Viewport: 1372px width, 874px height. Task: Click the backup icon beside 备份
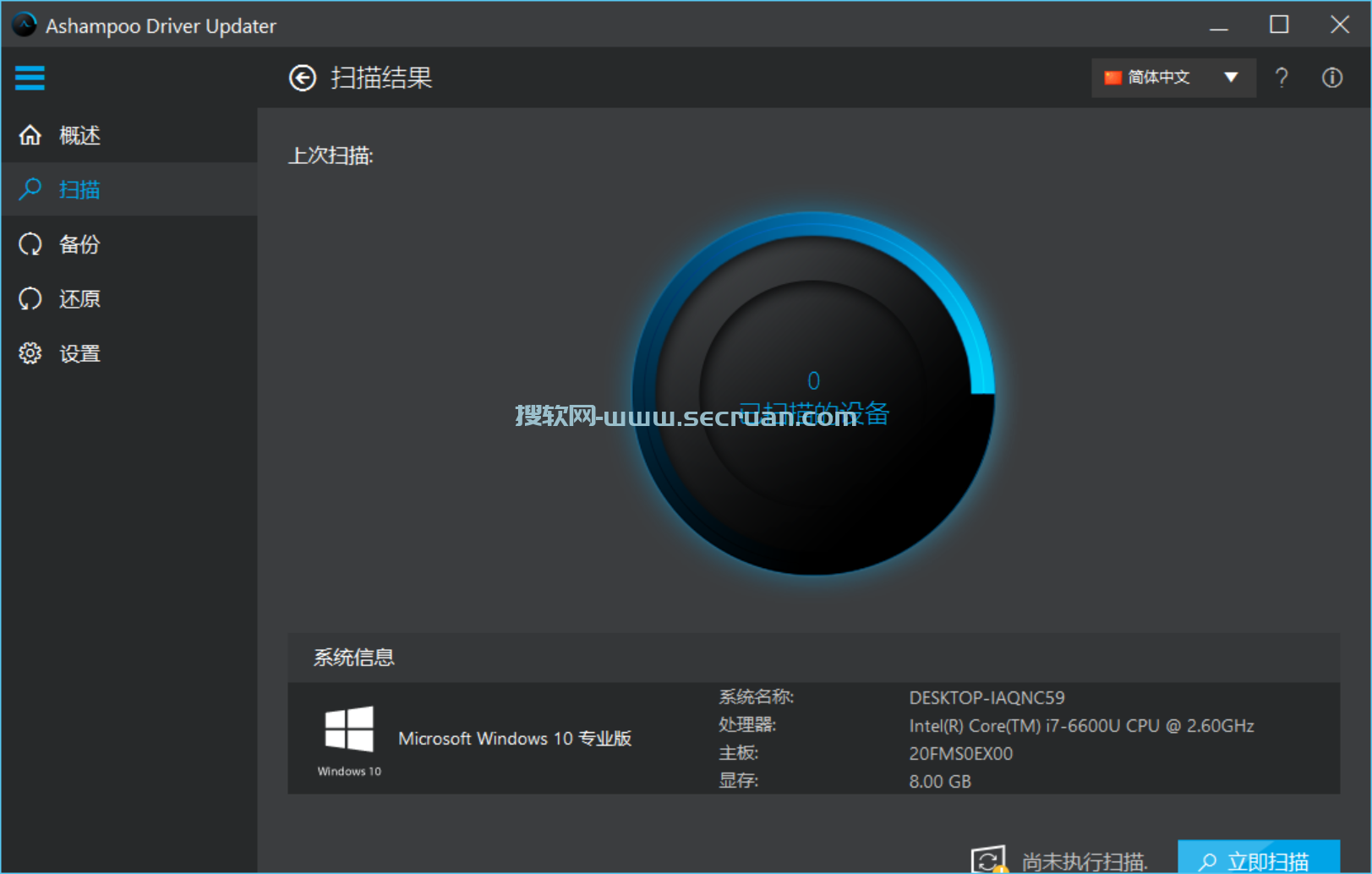30,244
